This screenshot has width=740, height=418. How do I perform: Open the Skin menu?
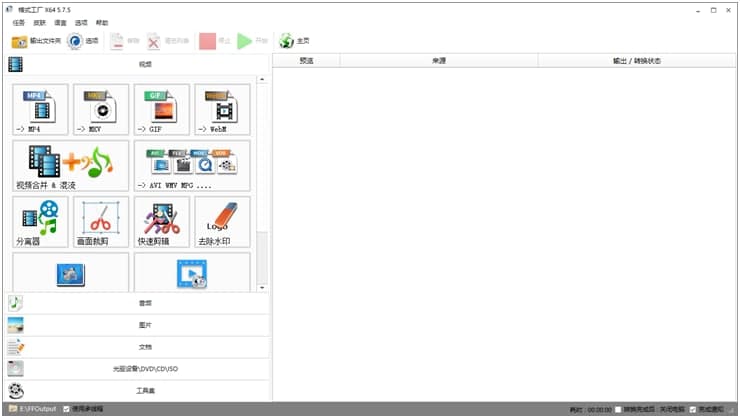coord(40,23)
